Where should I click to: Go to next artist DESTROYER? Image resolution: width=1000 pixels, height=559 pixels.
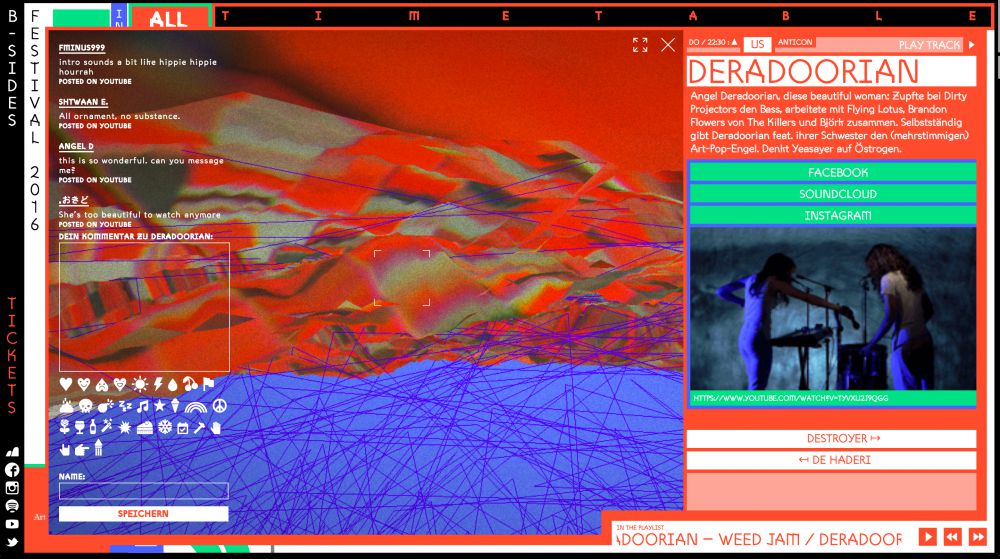pyautogui.click(x=831, y=439)
